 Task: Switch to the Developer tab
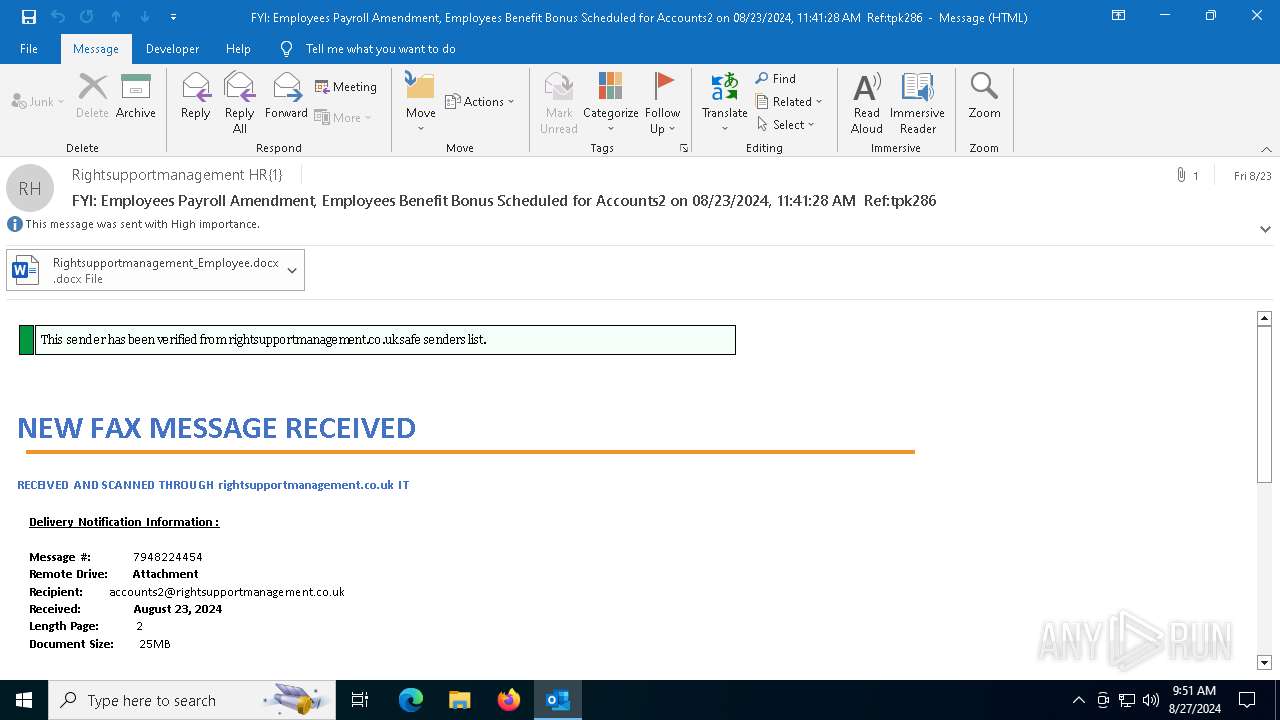point(172,49)
